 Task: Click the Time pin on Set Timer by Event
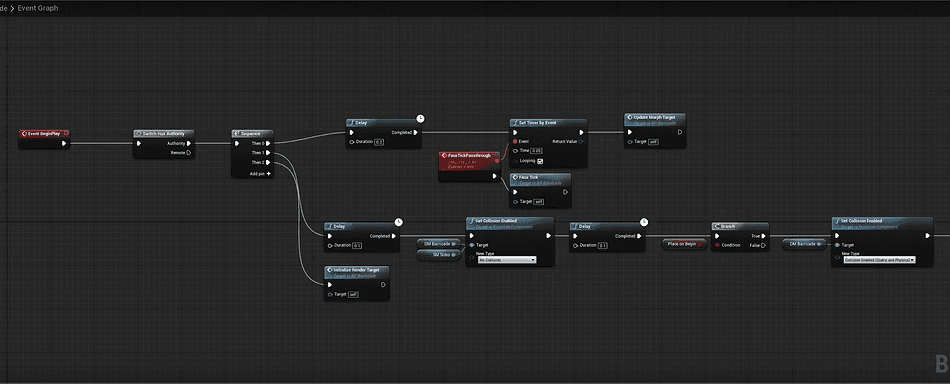(516, 150)
